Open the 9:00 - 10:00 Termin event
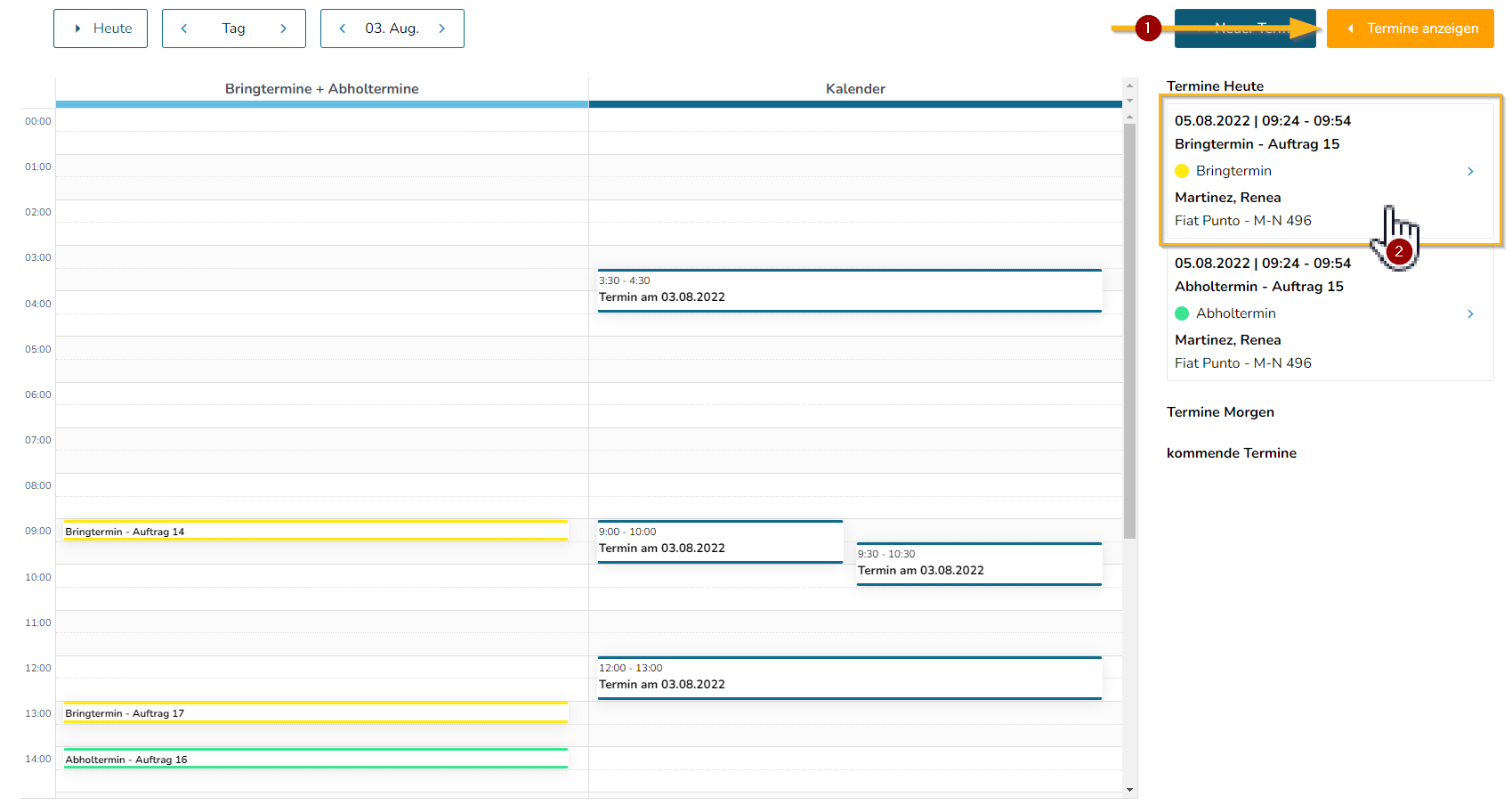Image resolution: width=1512 pixels, height=805 pixels. pyautogui.click(x=720, y=541)
